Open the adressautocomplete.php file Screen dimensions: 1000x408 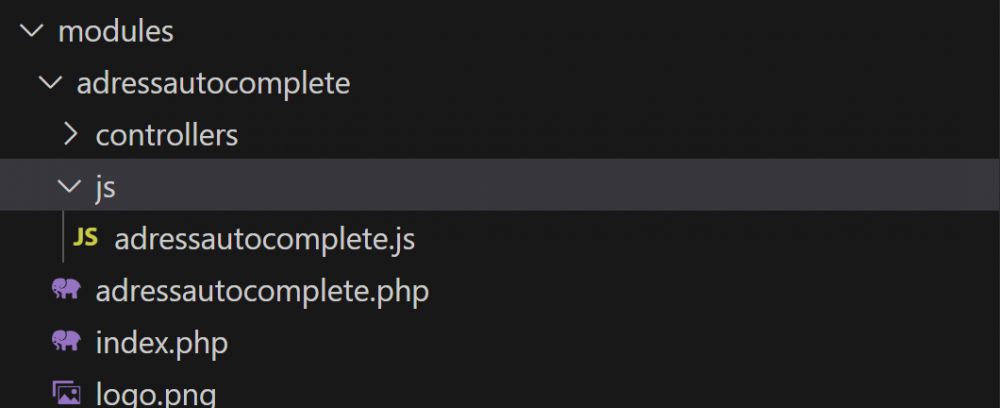click(x=262, y=291)
